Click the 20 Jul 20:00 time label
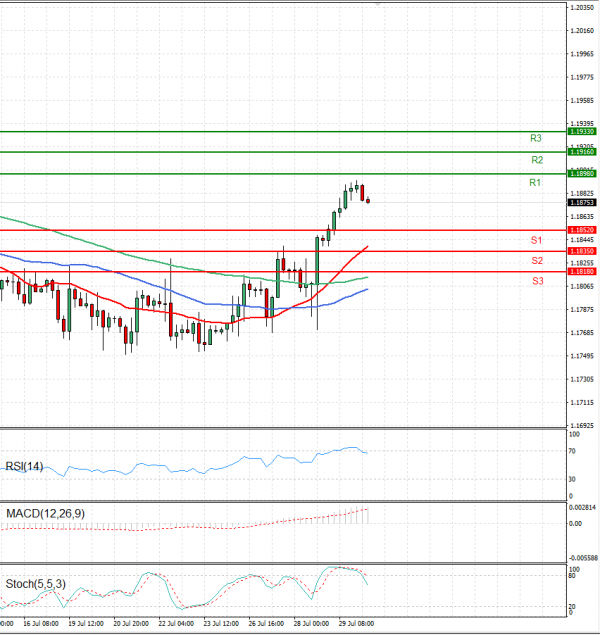600x635 pixels. tap(131, 624)
